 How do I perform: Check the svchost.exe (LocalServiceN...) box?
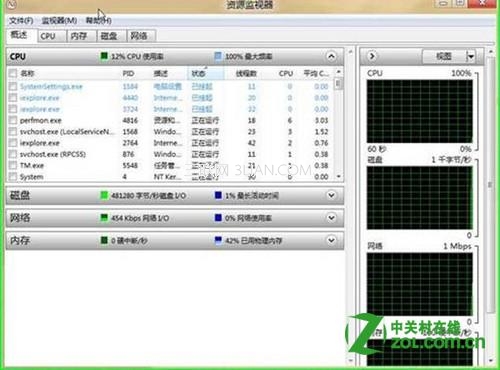13,132
